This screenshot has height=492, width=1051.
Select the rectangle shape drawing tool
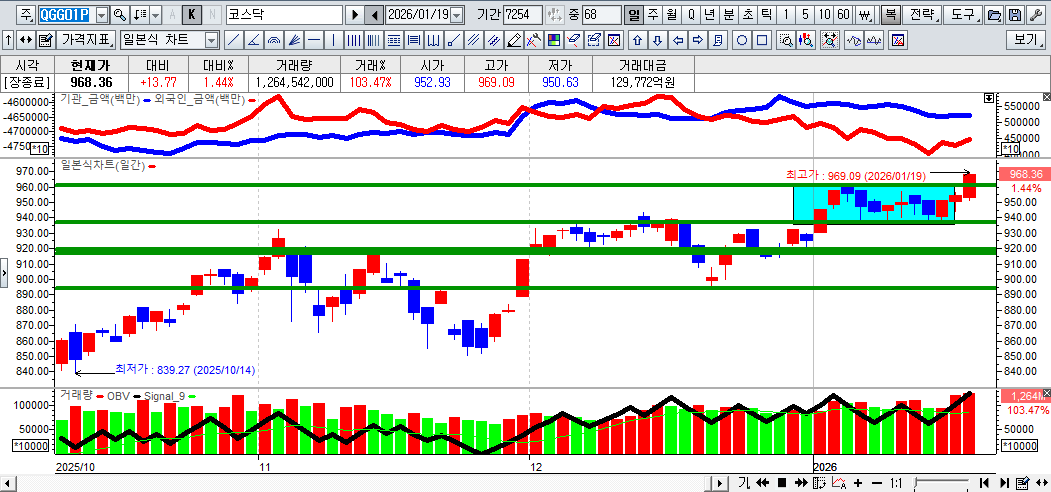[762, 40]
